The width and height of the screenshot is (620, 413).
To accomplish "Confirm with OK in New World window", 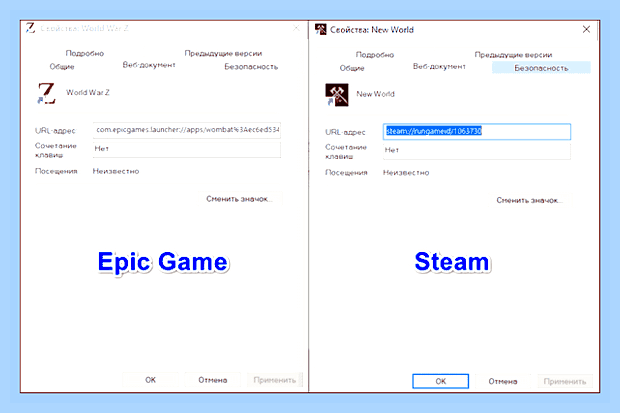I will (440, 381).
